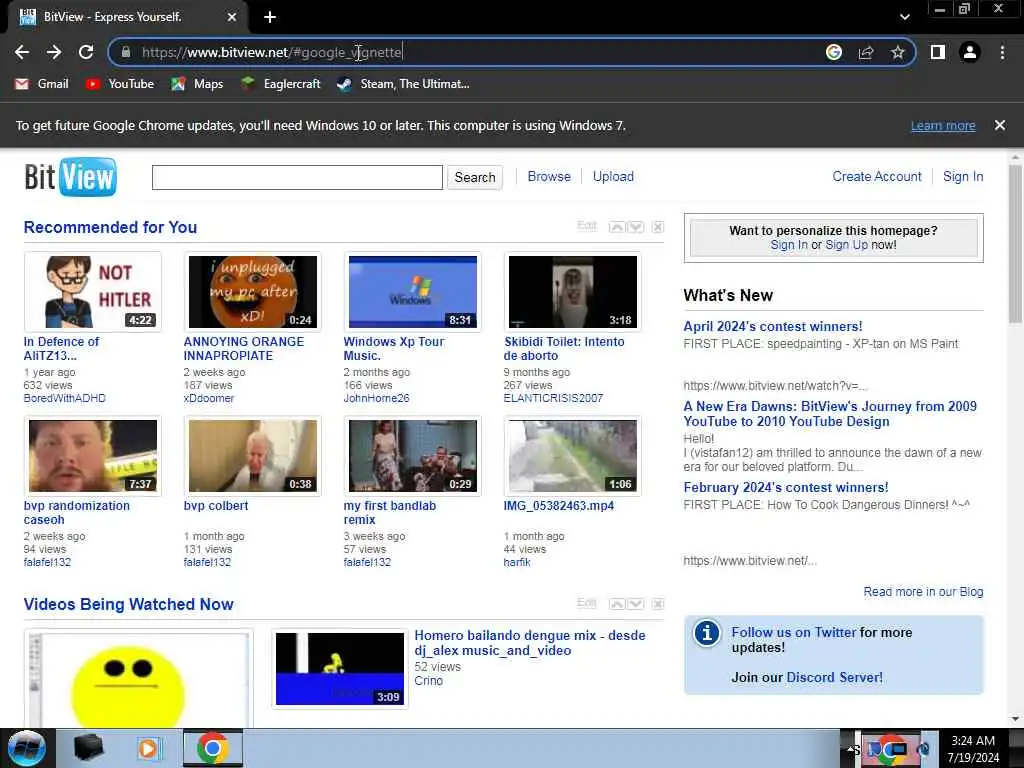The height and width of the screenshot is (768, 1024).
Task: Click the Search button
Action: point(475,177)
